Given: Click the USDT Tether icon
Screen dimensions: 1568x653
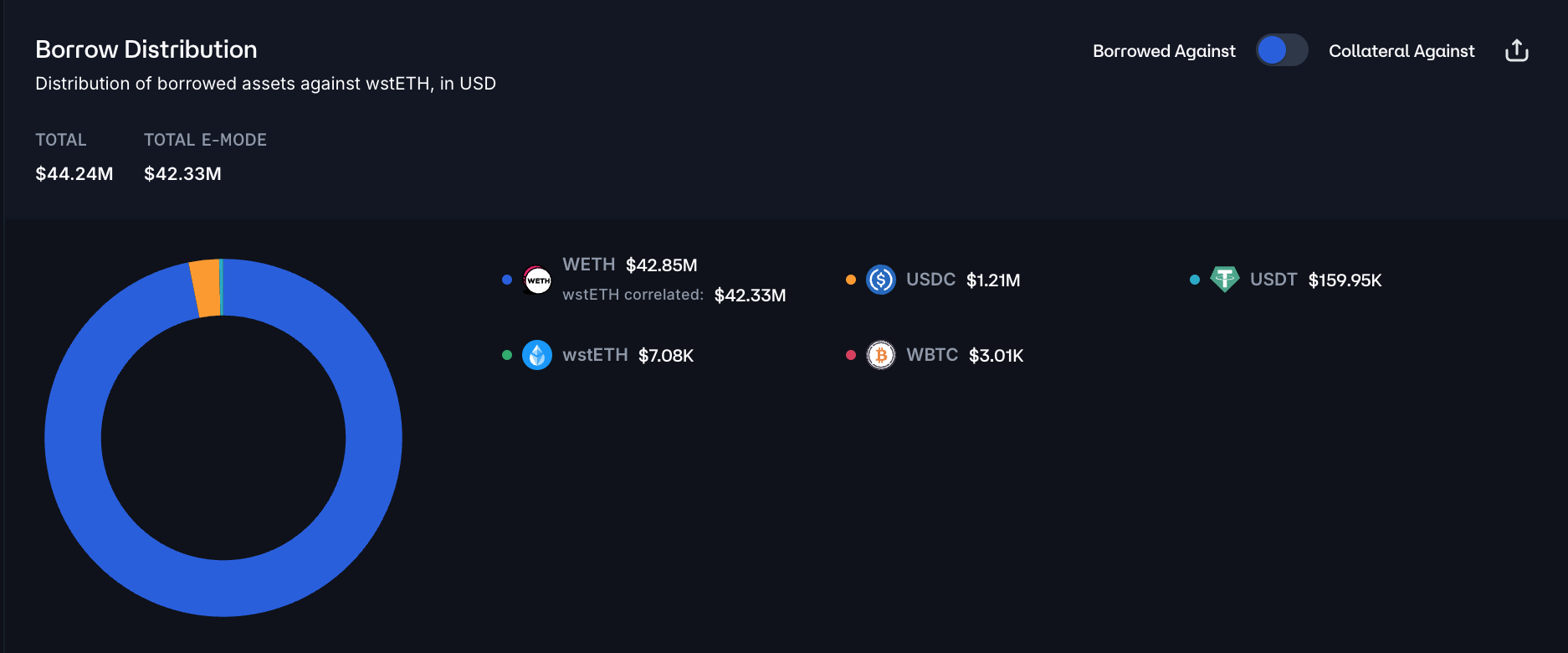Looking at the screenshot, I should tap(1224, 280).
